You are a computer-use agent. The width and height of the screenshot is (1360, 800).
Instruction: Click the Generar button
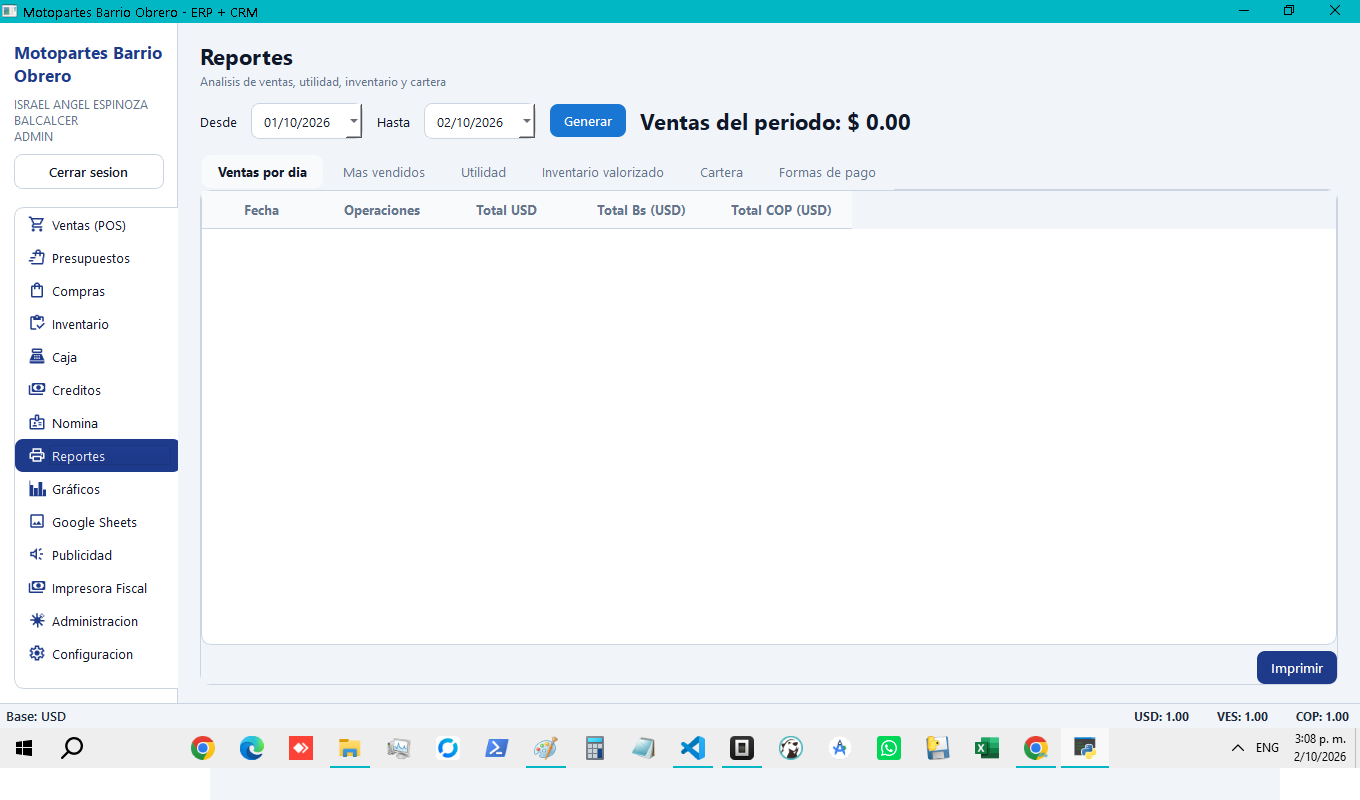tap(588, 121)
